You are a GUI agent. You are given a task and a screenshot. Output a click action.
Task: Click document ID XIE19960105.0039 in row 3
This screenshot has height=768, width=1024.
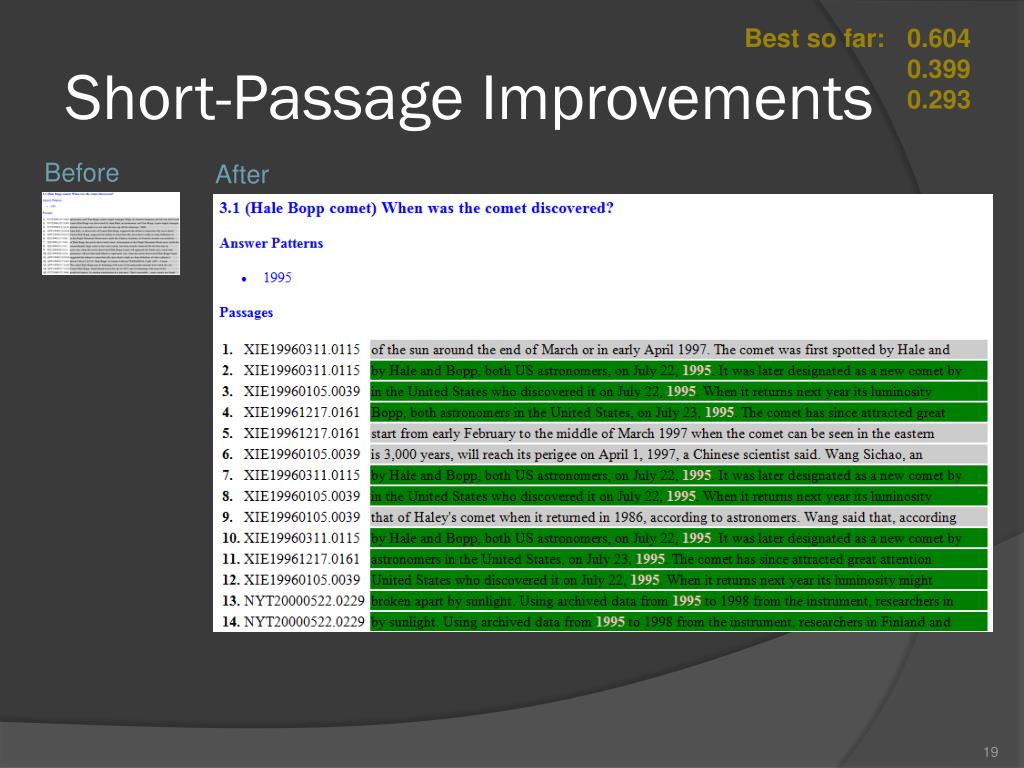(x=302, y=391)
